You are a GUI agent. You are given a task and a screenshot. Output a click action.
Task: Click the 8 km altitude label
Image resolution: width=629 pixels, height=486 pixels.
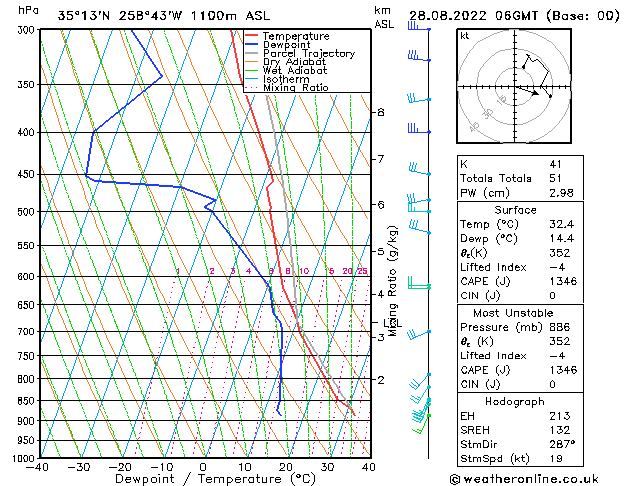point(381,112)
